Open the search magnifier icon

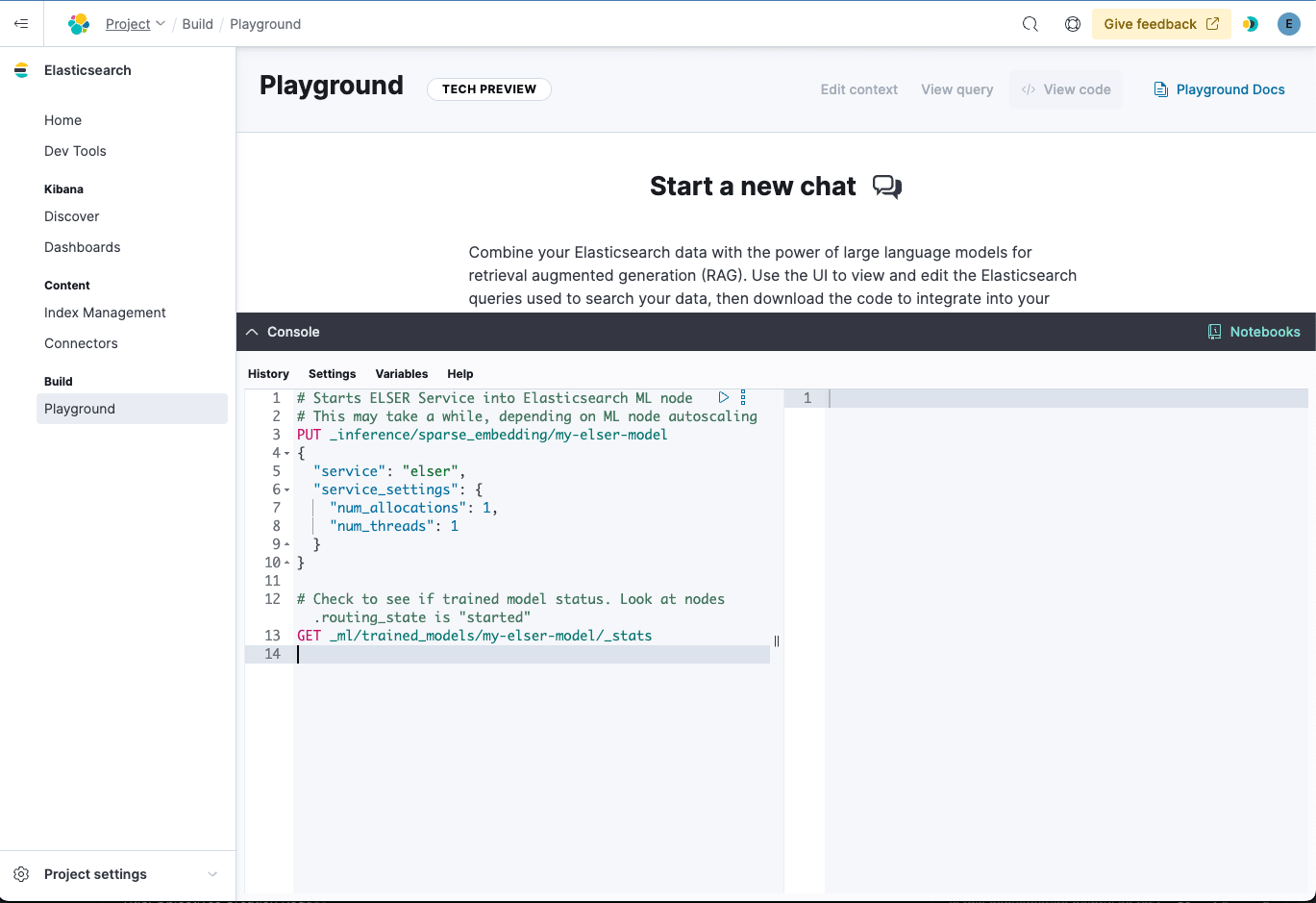[x=1030, y=24]
